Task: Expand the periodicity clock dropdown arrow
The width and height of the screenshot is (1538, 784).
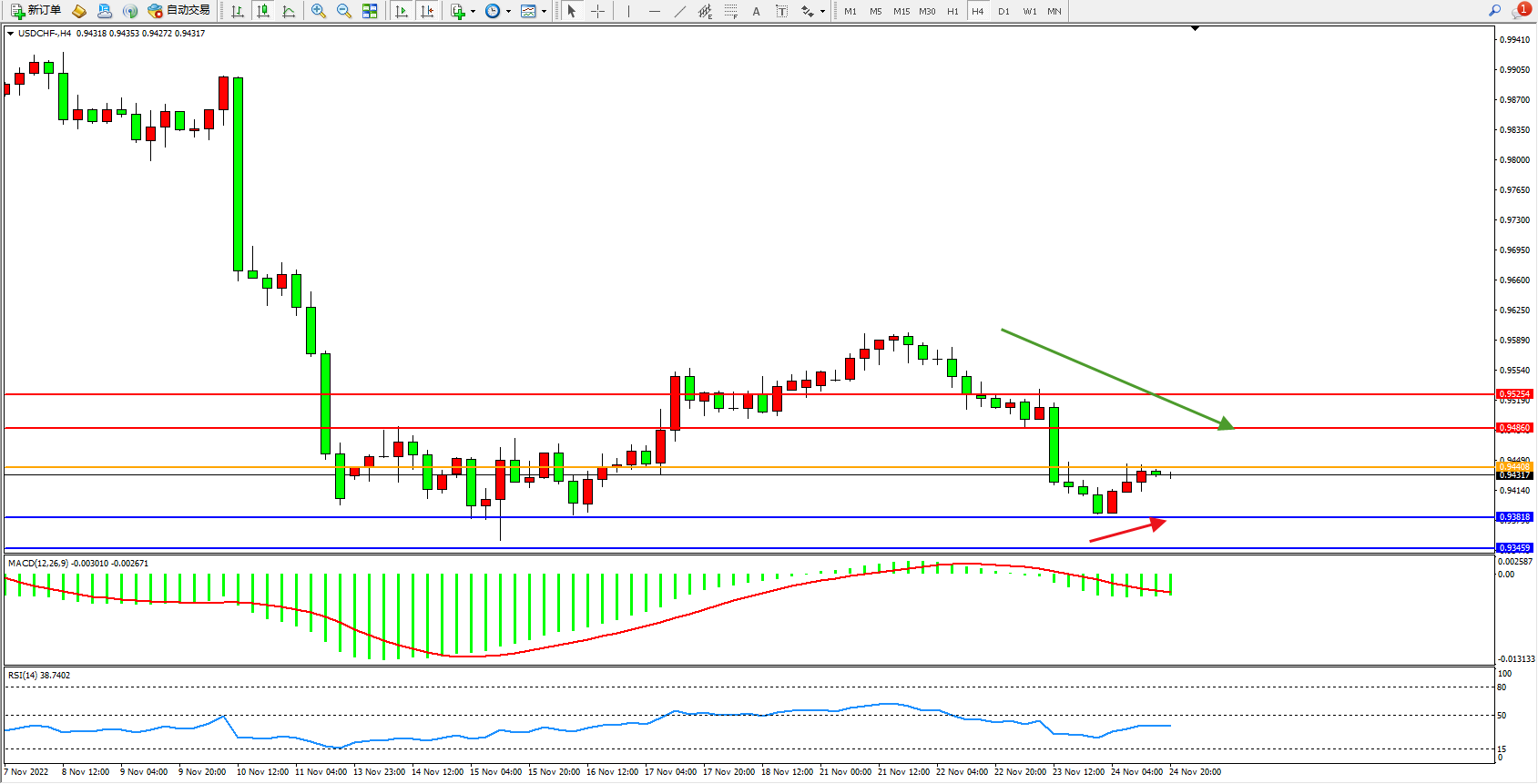Action: point(508,12)
